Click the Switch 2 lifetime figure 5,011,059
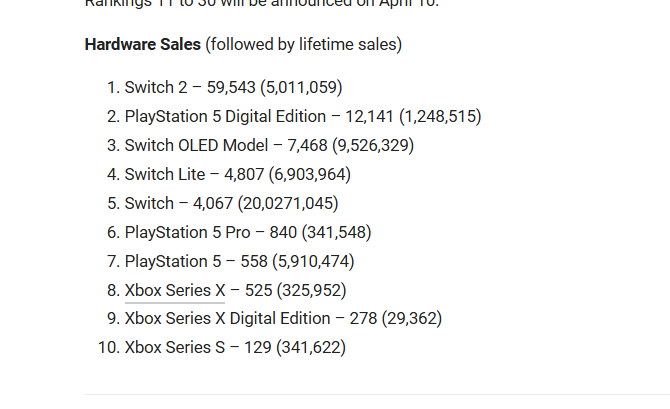Screen dimensions: 670x409 (x=301, y=88)
